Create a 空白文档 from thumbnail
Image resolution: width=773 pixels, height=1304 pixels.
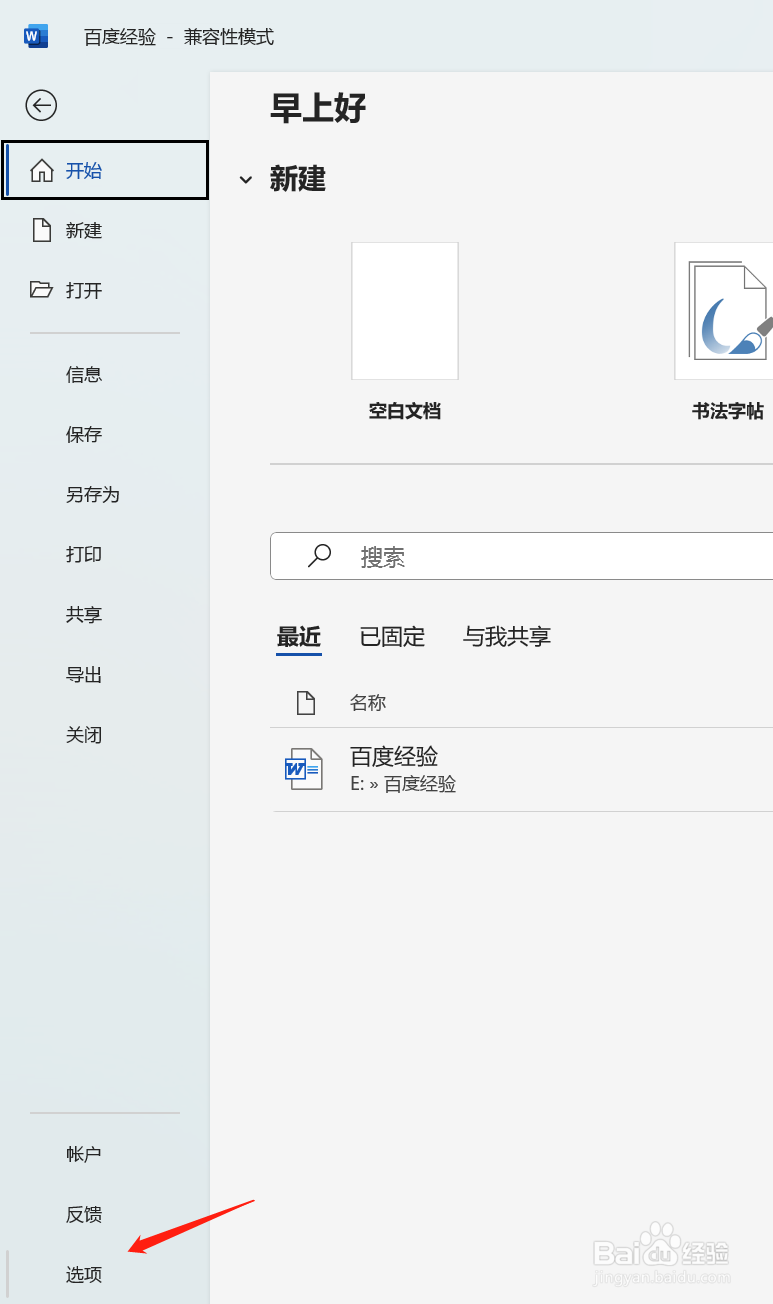405,311
